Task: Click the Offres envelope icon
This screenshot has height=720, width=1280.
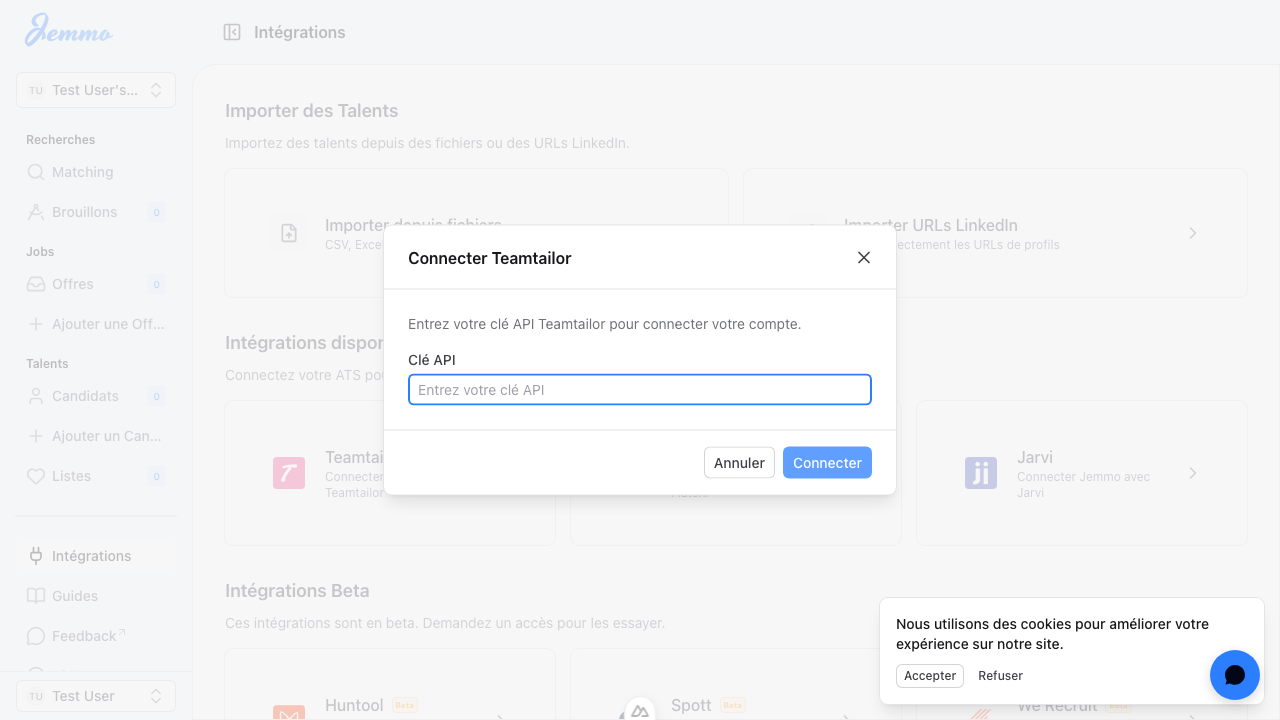Action: pyautogui.click(x=34, y=284)
